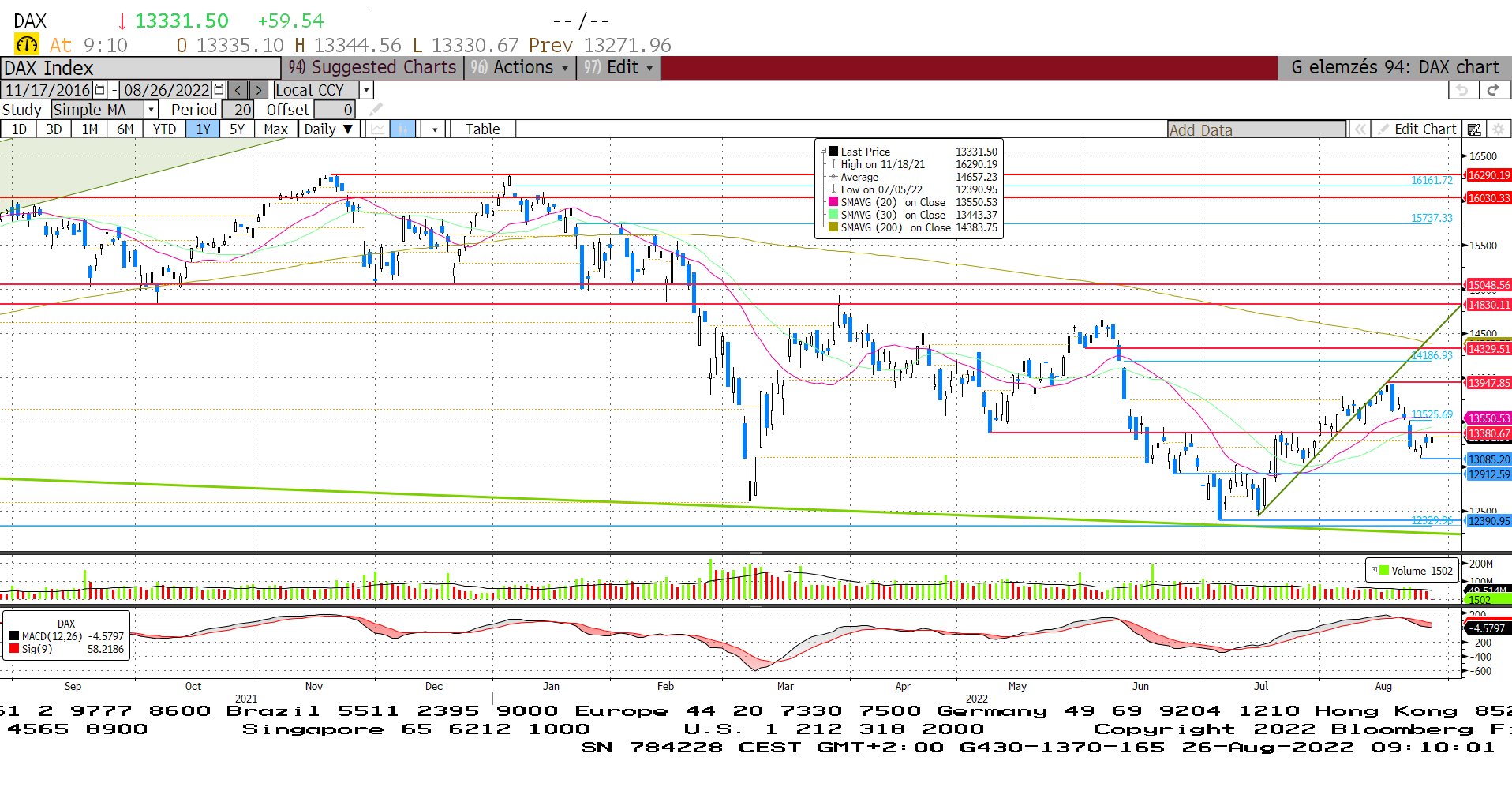The height and width of the screenshot is (791, 1512).
Task: Click the SMAVG (200) olive color swatch
Action: coord(833,227)
